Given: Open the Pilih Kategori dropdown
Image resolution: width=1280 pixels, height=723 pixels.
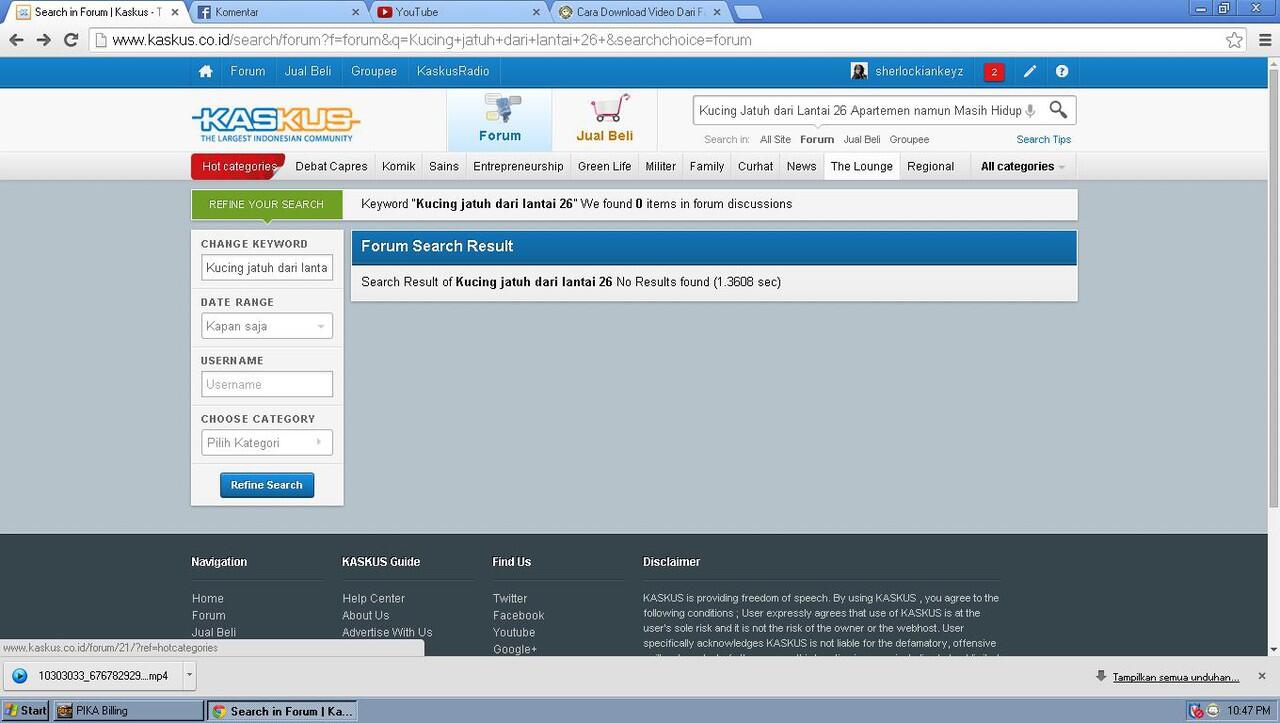Looking at the screenshot, I should (267, 443).
